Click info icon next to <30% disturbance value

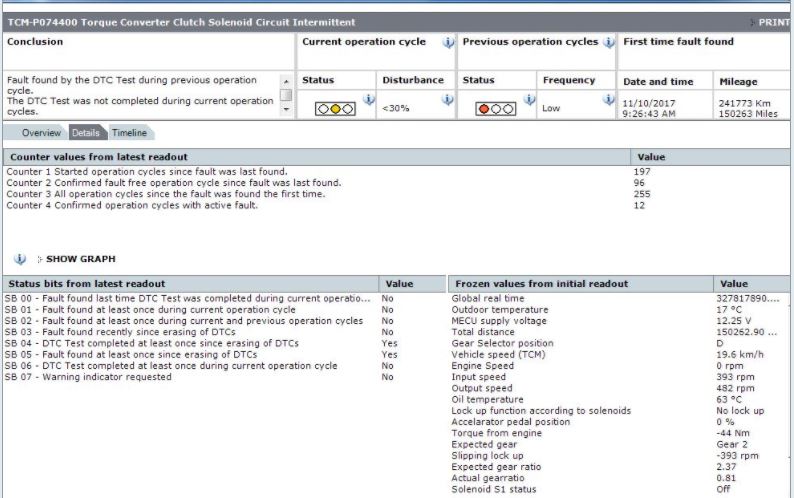click(x=447, y=99)
